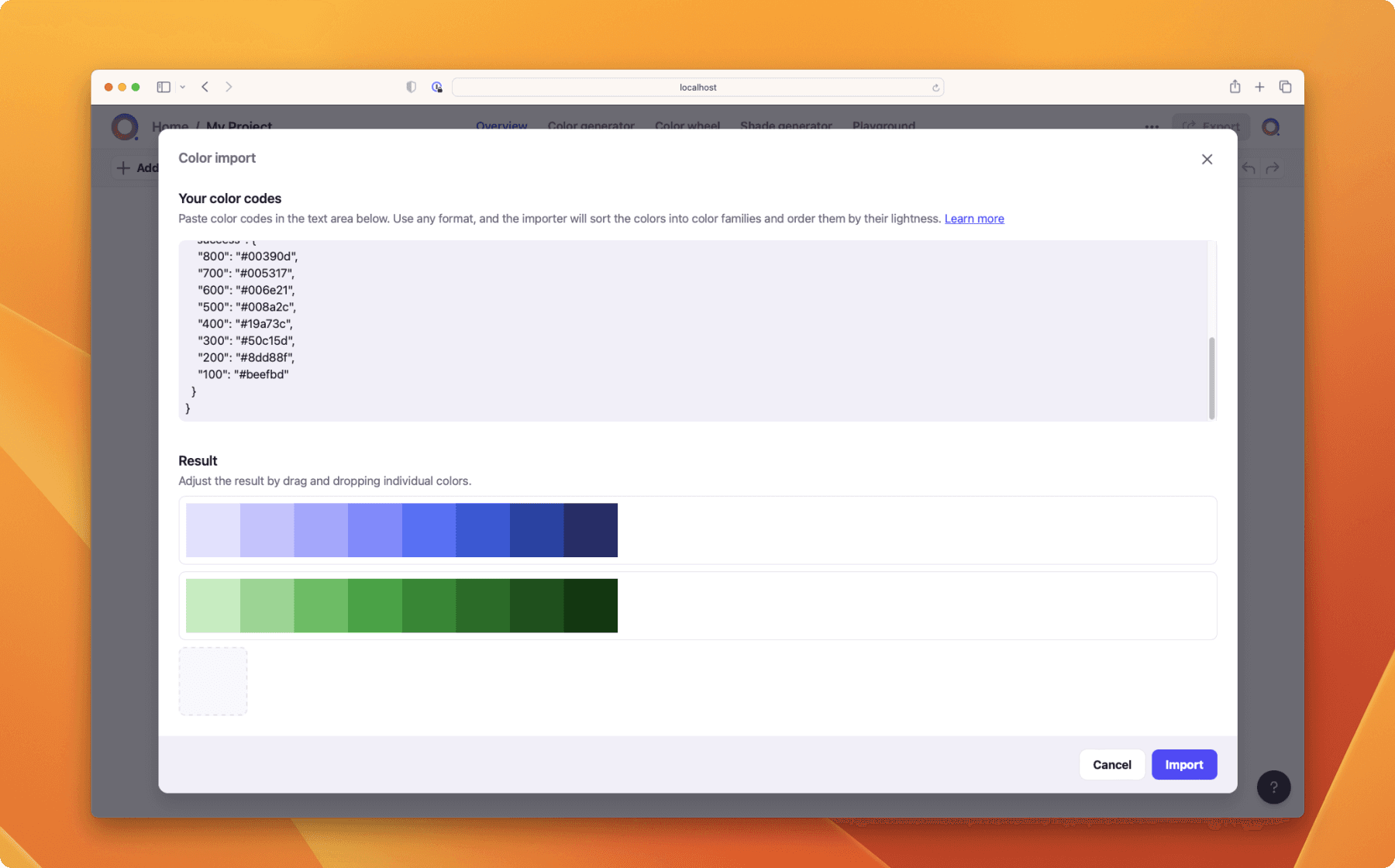Viewport: 1395px width, 868px height.
Task: Close the Color import dialog
Action: tap(1206, 159)
